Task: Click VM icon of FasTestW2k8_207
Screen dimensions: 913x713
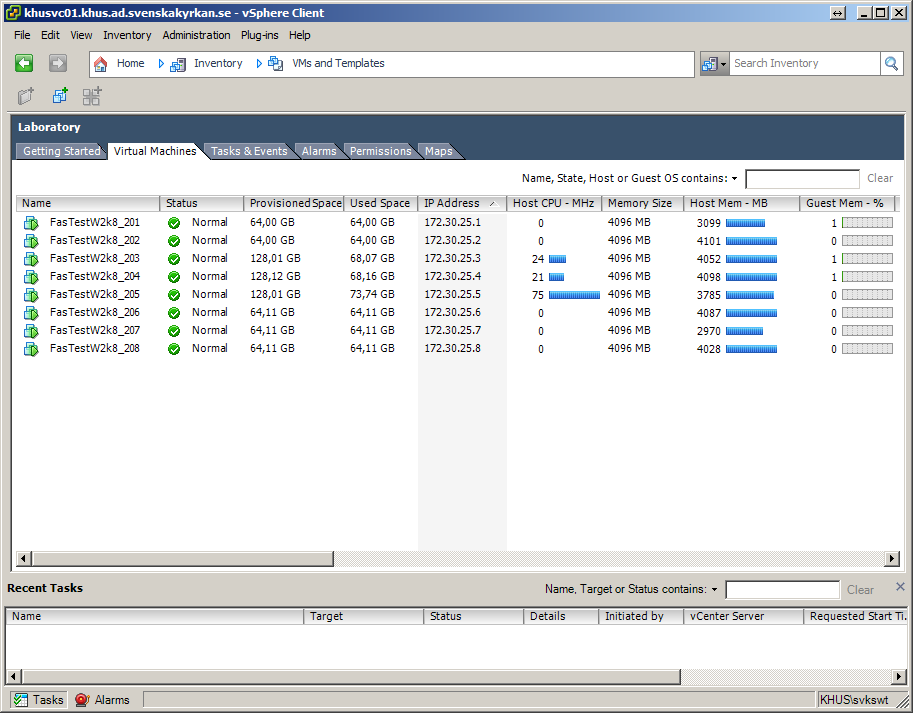Action: click(x=31, y=331)
